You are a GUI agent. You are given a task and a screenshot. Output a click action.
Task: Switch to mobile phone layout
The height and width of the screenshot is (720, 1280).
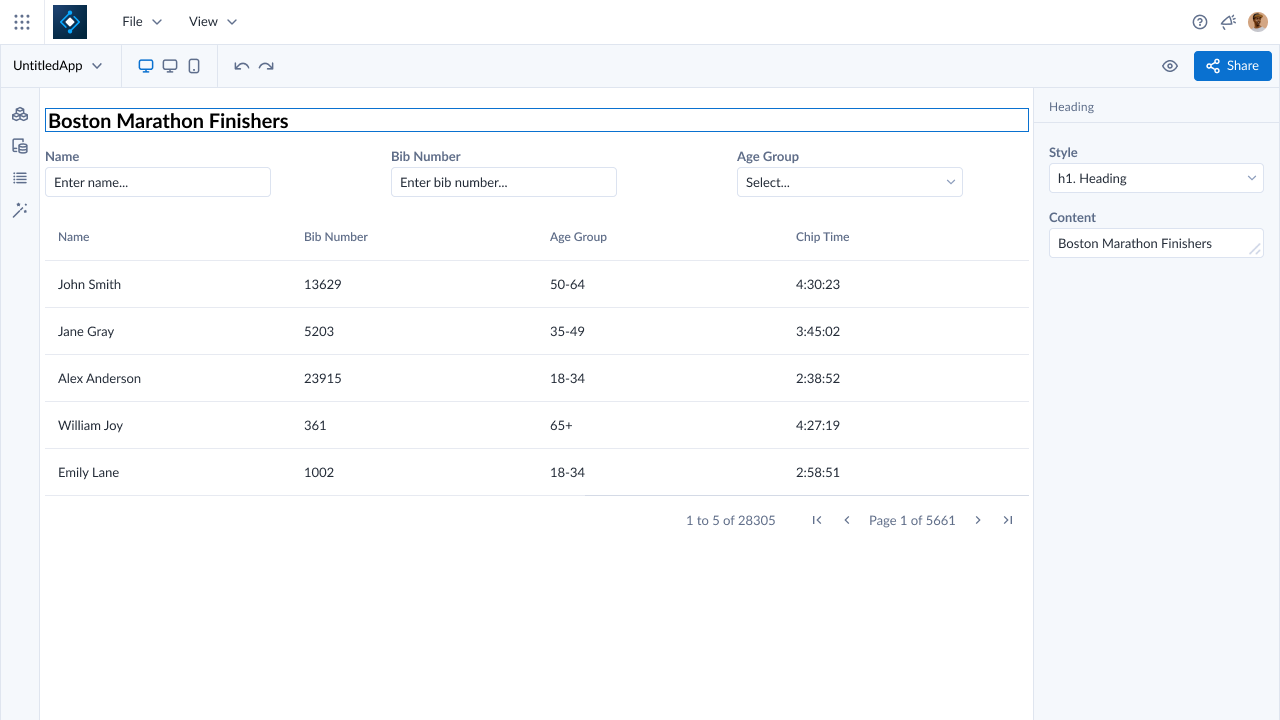tap(194, 66)
